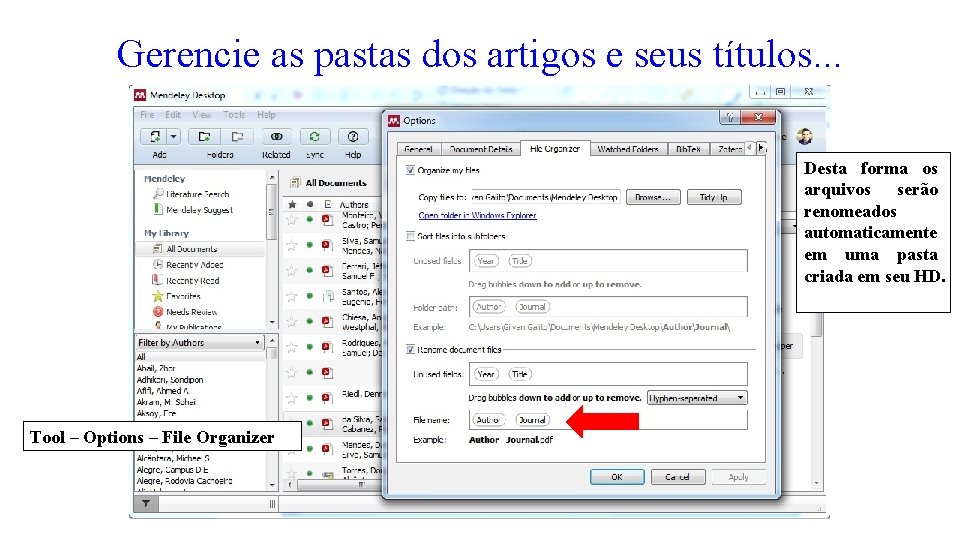The width and height of the screenshot is (960, 540).
Task: Click the Apply button in Options
Action: click(x=738, y=477)
